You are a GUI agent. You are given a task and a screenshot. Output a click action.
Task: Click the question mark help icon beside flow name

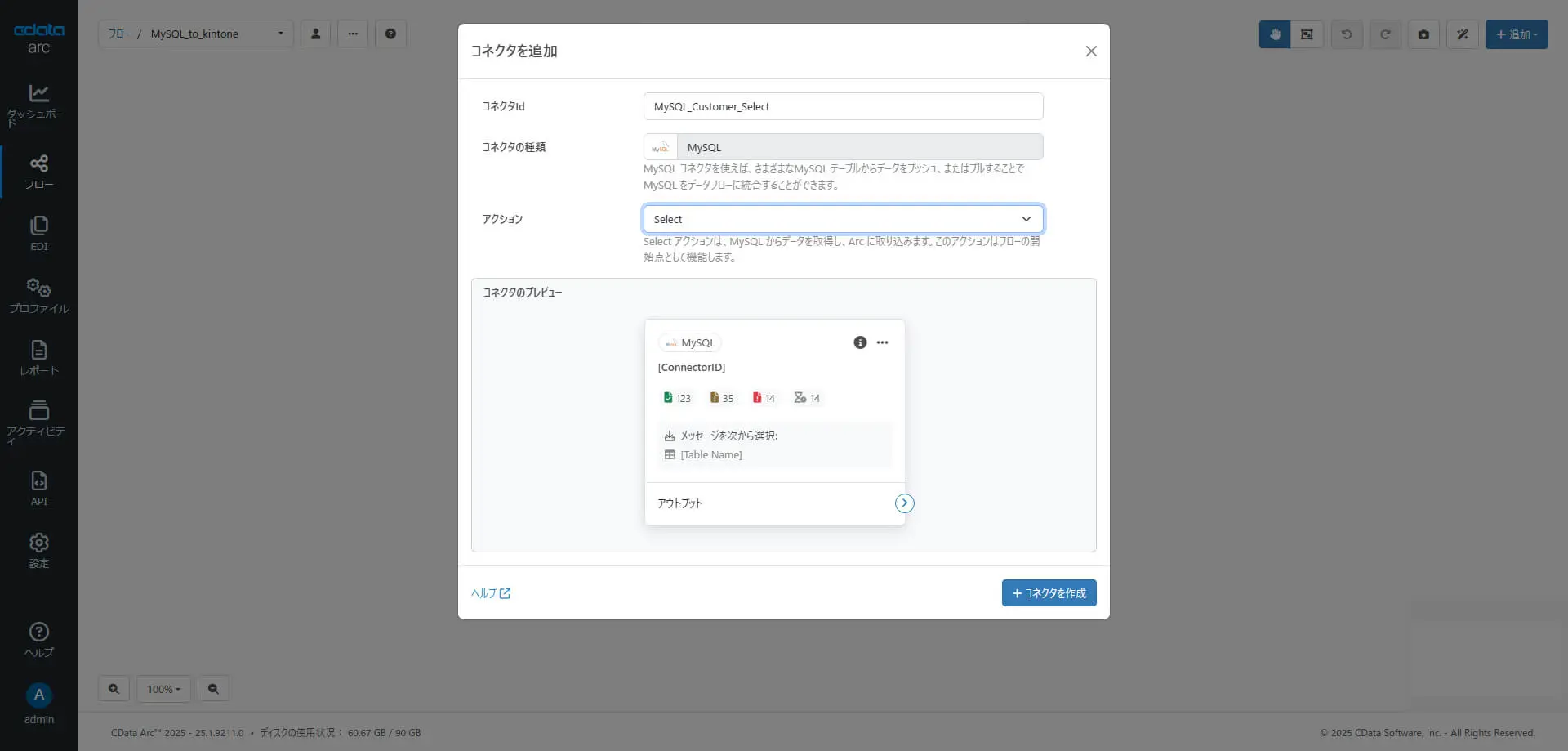390,34
